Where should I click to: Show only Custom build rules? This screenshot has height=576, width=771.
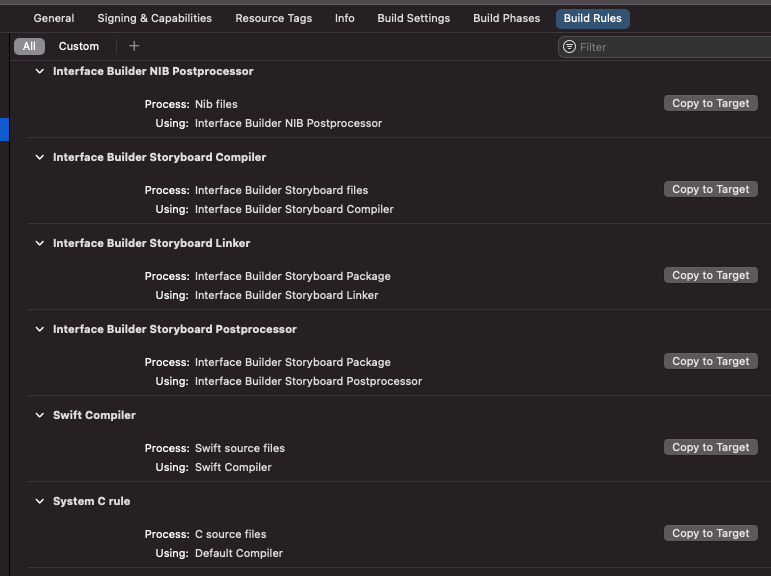79,46
